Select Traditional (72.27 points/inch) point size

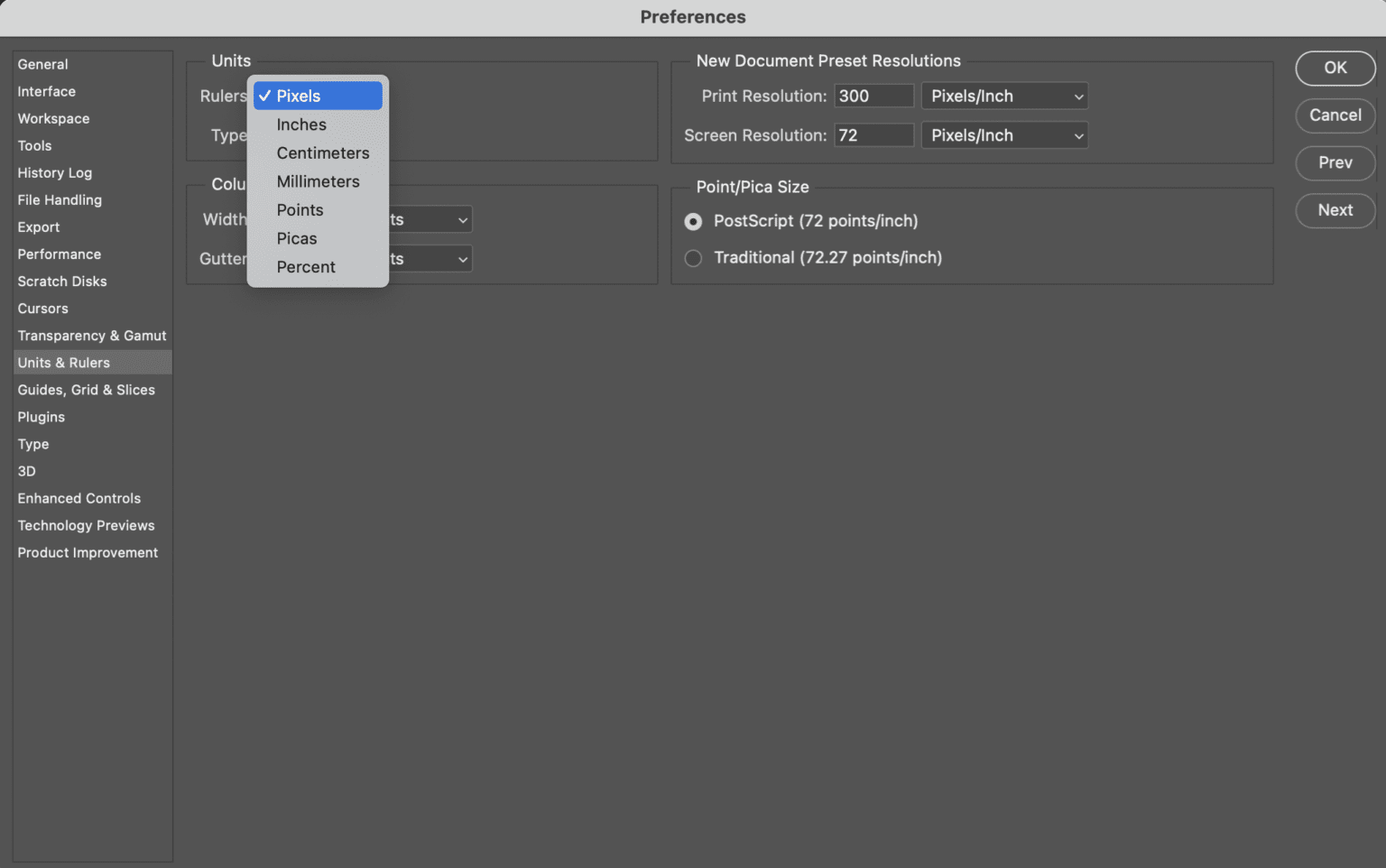click(693, 258)
